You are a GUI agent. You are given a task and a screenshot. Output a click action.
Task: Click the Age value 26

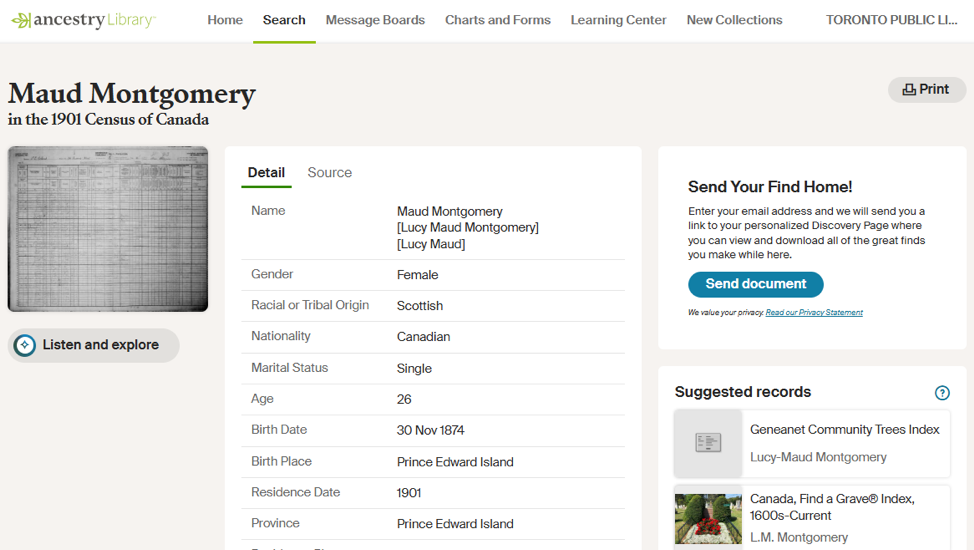click(x=404, y=400)
